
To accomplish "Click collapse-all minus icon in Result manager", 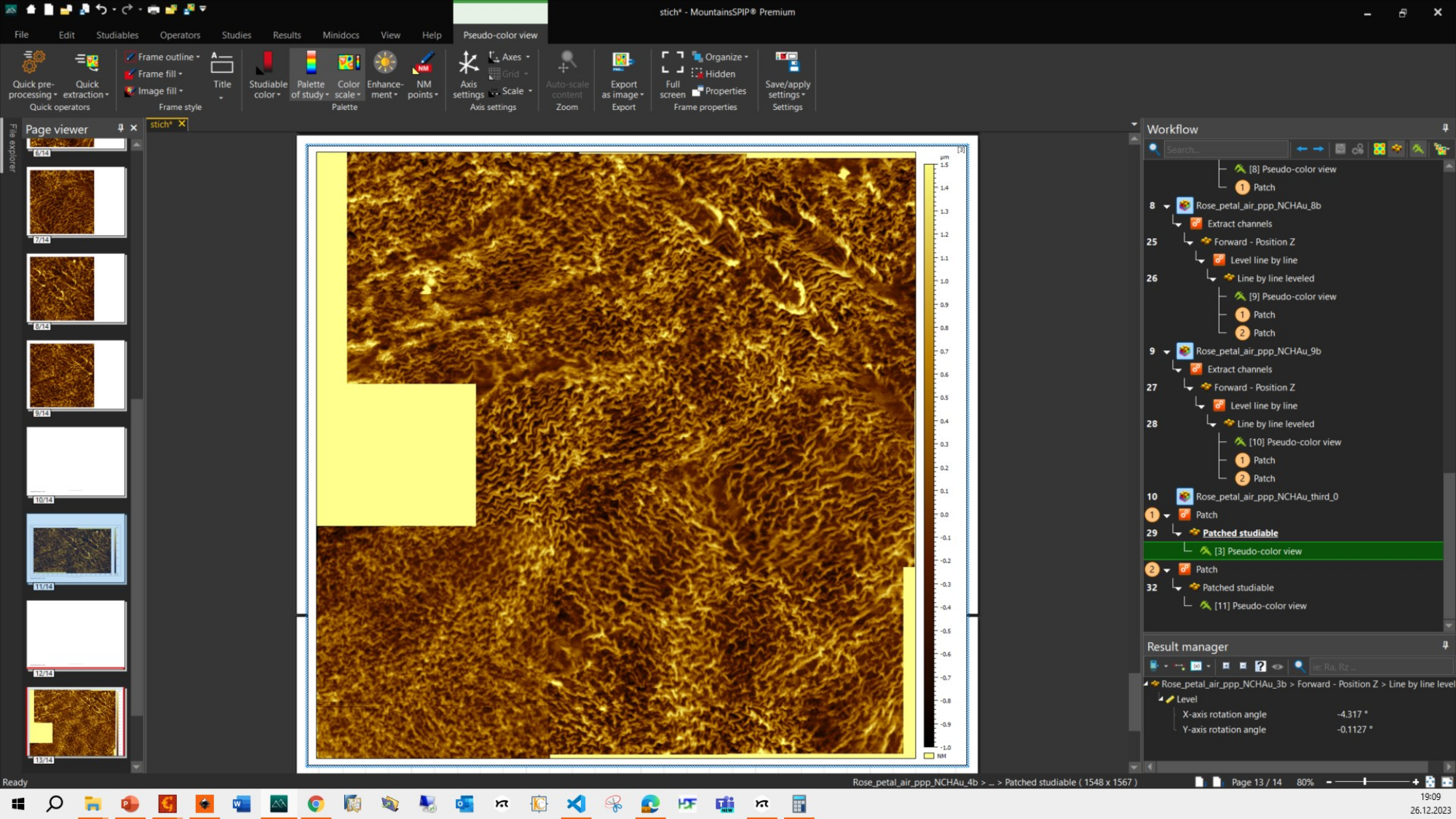I will (x=1243, y=666).
